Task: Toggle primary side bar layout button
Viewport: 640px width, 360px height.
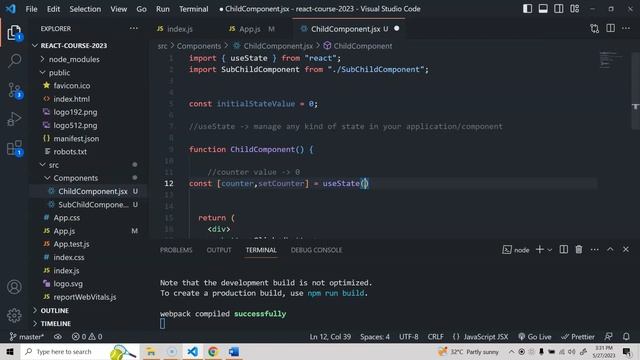Action: 527,9
